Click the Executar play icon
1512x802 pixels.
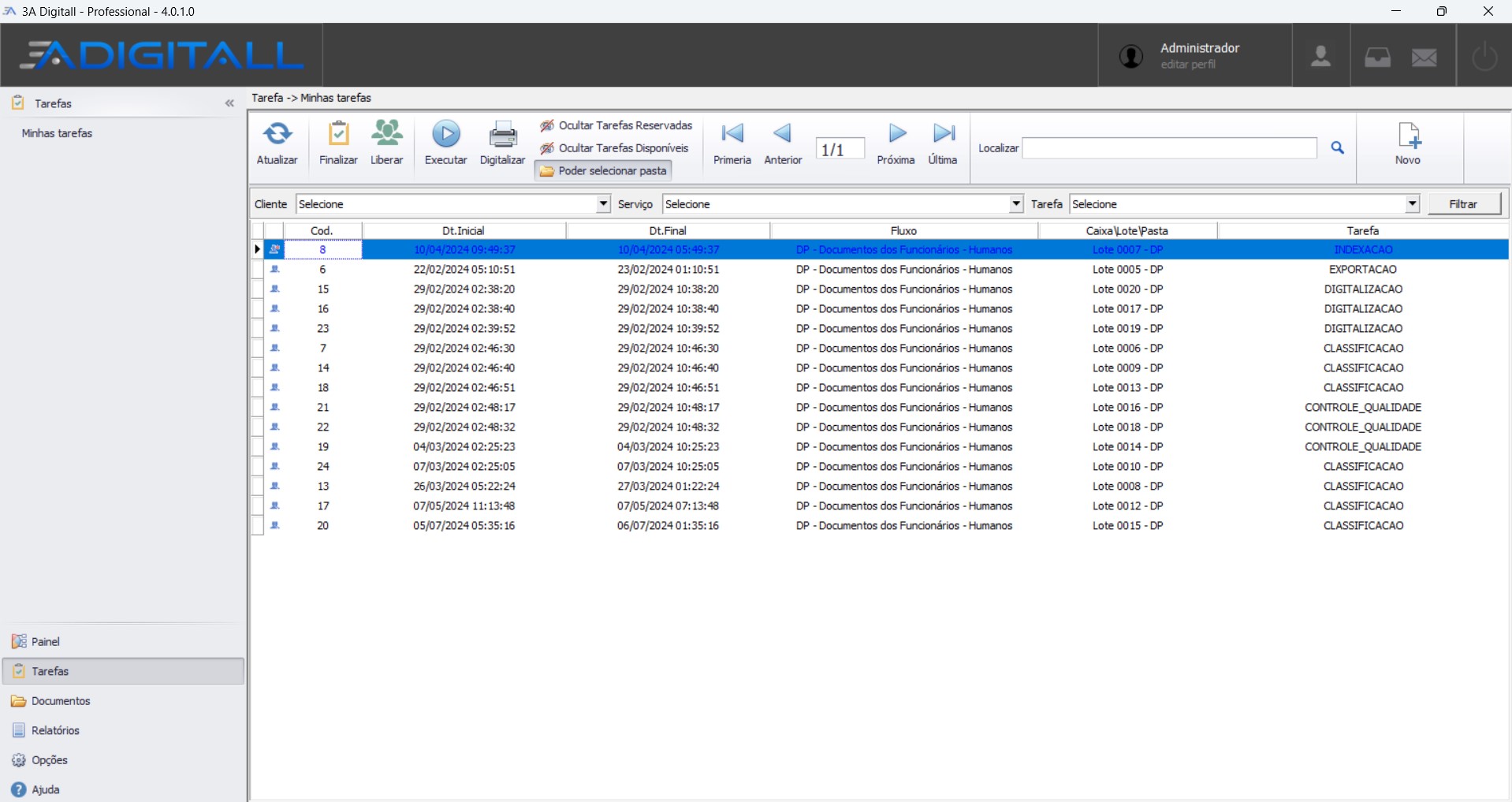446,134
